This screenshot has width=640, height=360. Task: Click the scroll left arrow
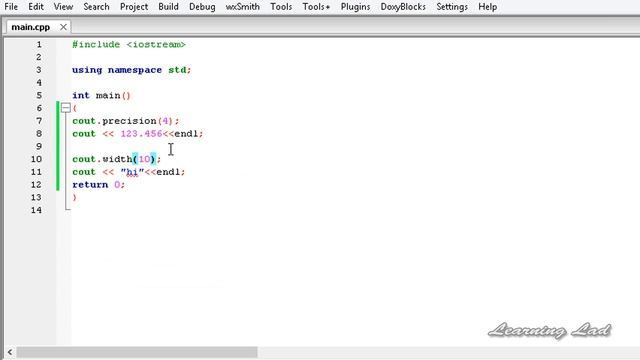[x=10, y=352]
